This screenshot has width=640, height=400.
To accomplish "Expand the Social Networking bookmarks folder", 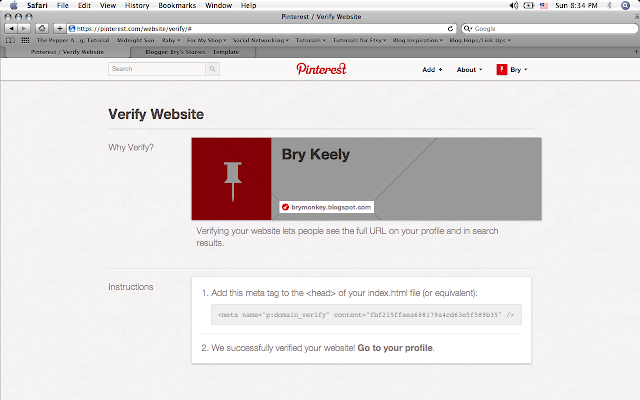I will 261,40.
